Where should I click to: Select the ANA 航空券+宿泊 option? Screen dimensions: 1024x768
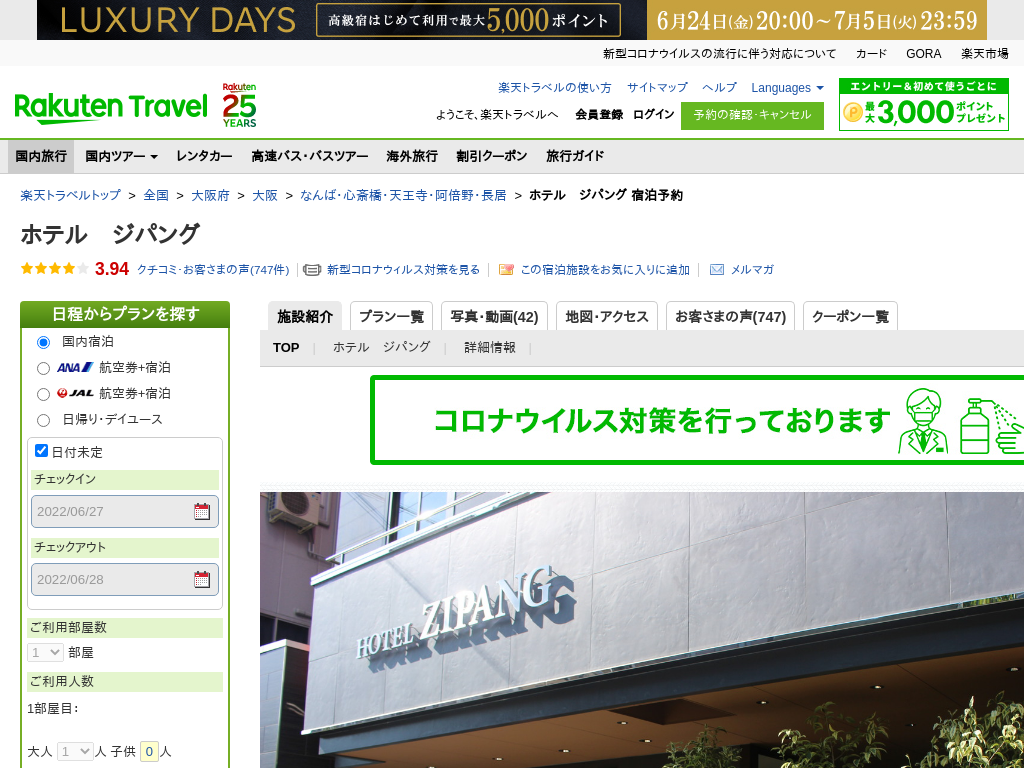(x=43, y=368)
